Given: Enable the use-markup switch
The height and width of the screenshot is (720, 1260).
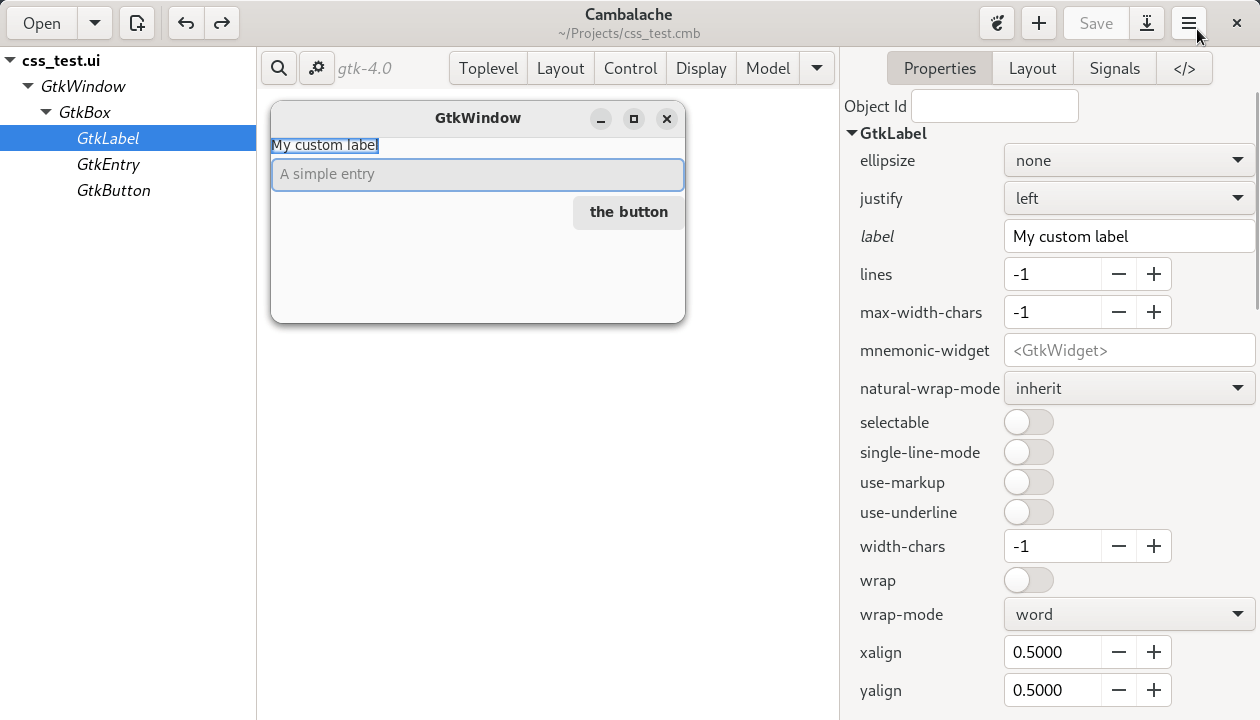Looking at the screenshot, I should click(x=1028, y=482).
